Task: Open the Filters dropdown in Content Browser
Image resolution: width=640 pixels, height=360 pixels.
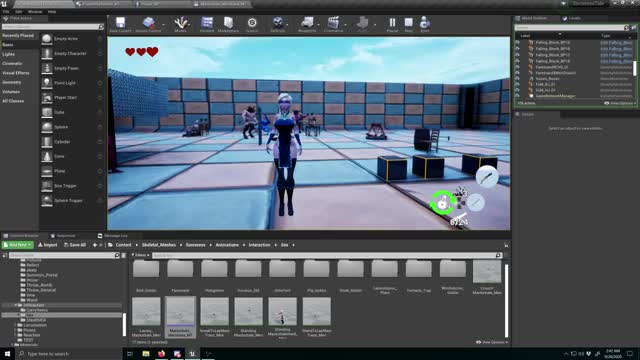Action: click(x=140, y=255)
